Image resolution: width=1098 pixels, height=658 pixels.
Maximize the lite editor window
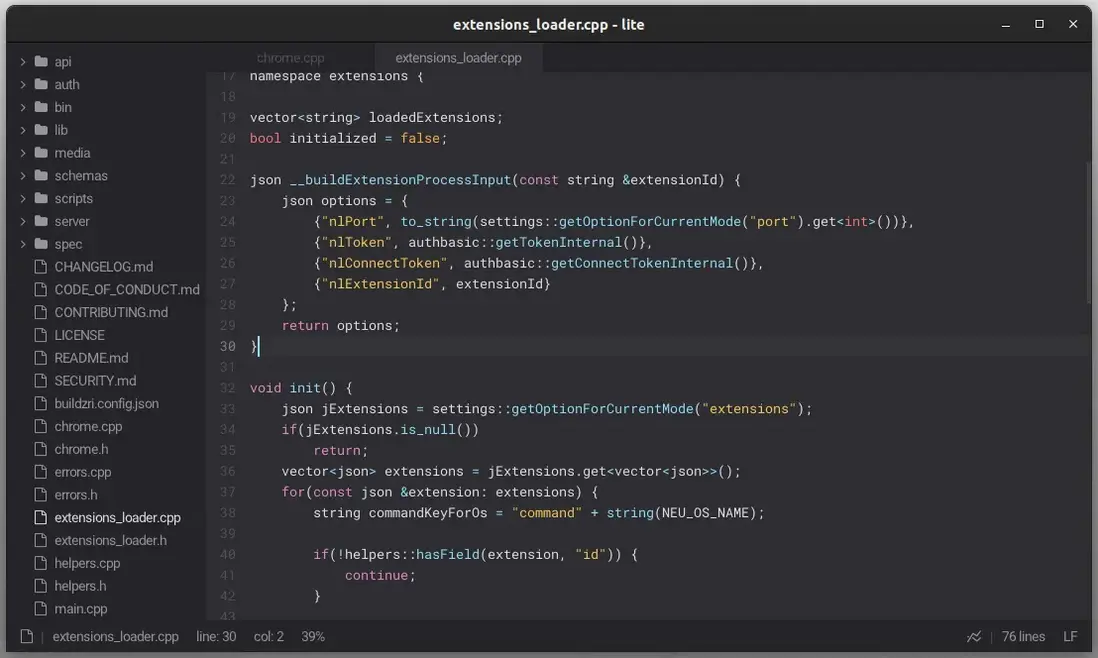[x=1039, y=24]
